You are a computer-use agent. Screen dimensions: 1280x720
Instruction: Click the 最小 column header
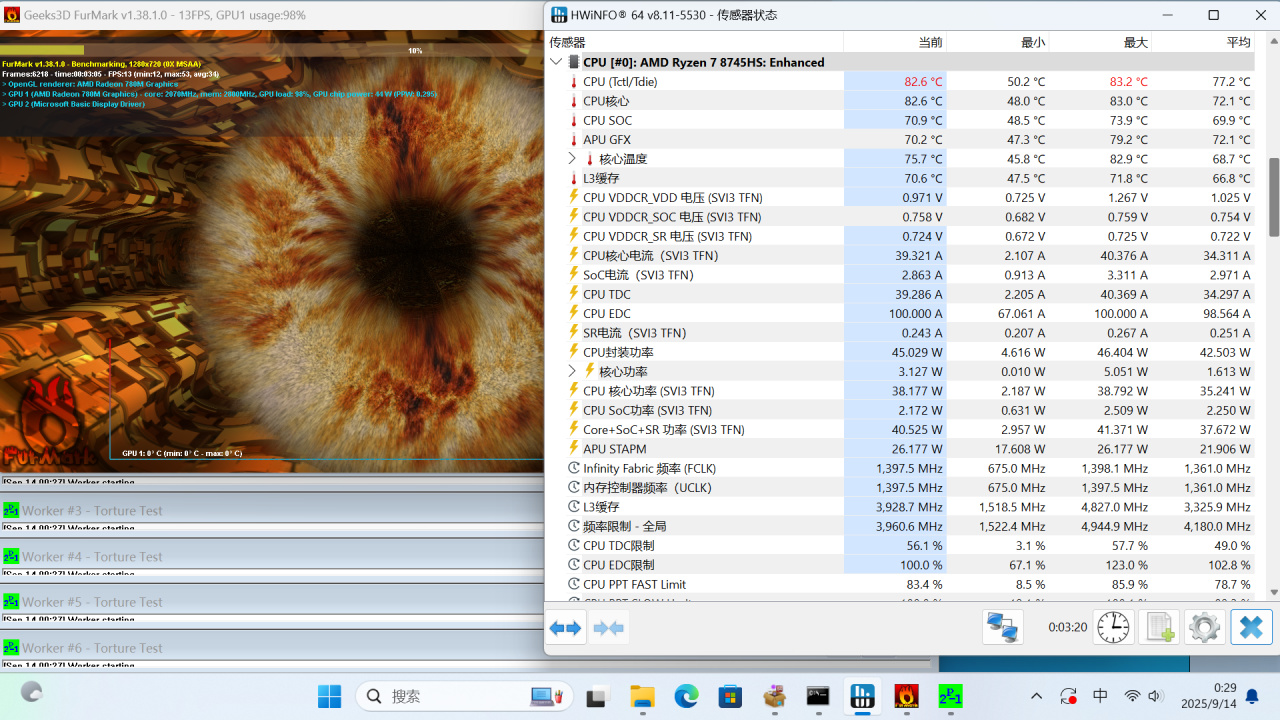click(998, 42)
